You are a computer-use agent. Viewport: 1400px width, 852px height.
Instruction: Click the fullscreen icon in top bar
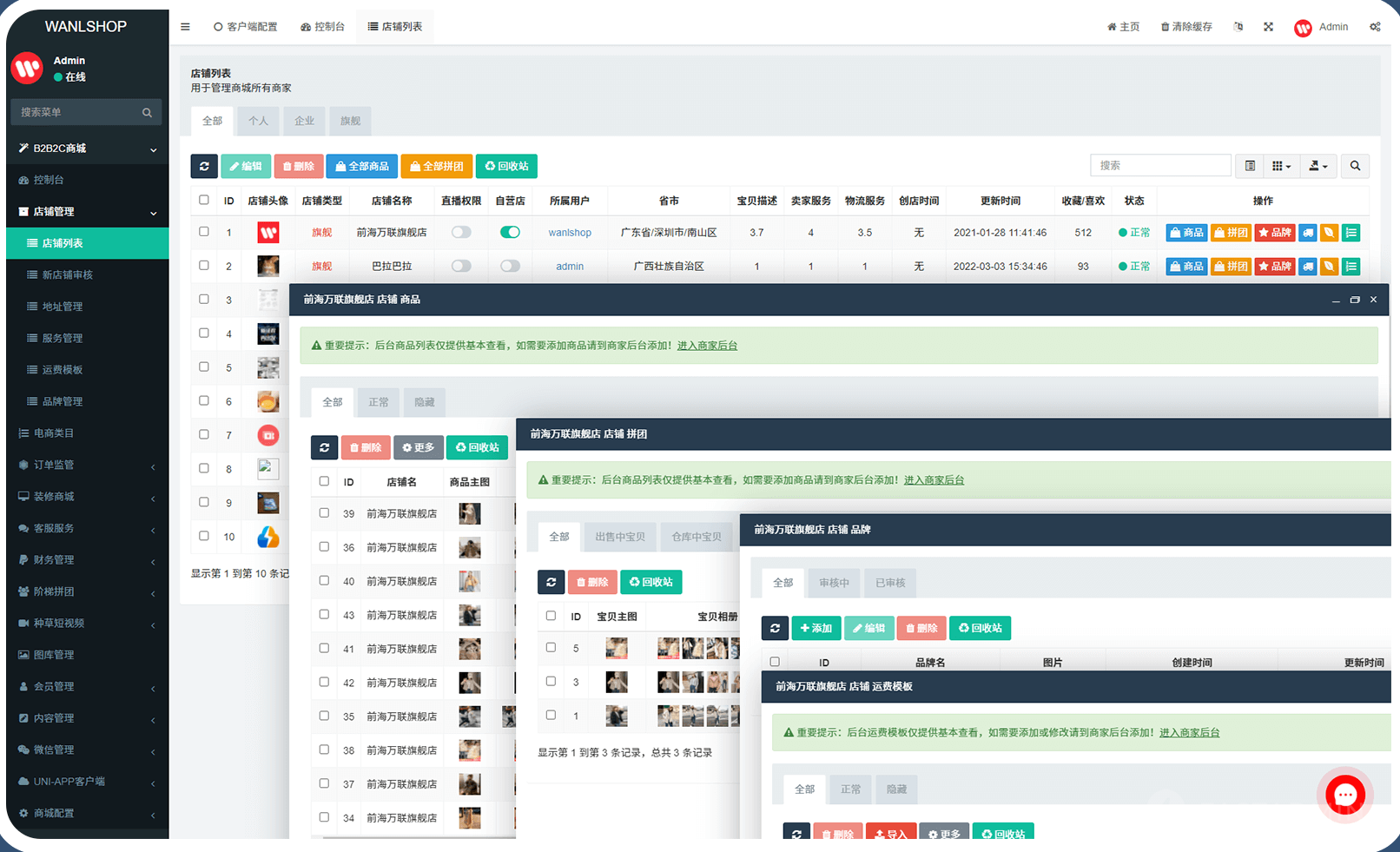pos(1268,27)
